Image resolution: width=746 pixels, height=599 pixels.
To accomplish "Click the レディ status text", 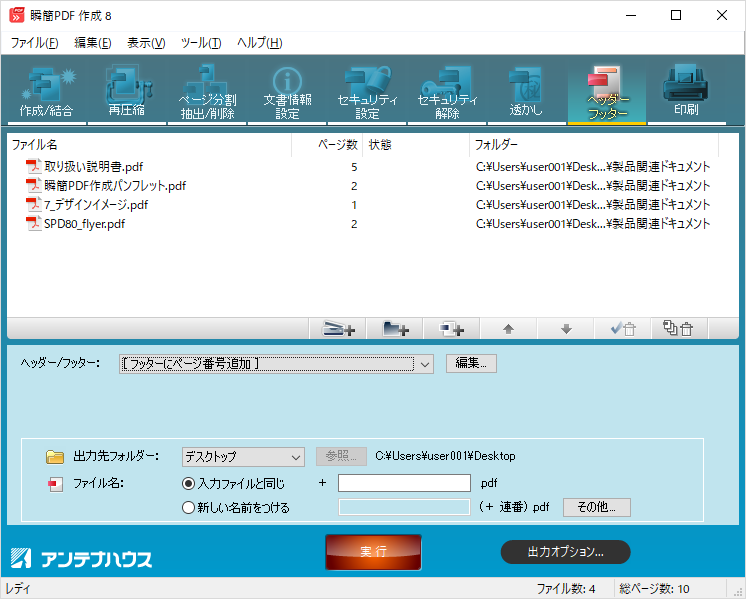I will coord(18,589).
